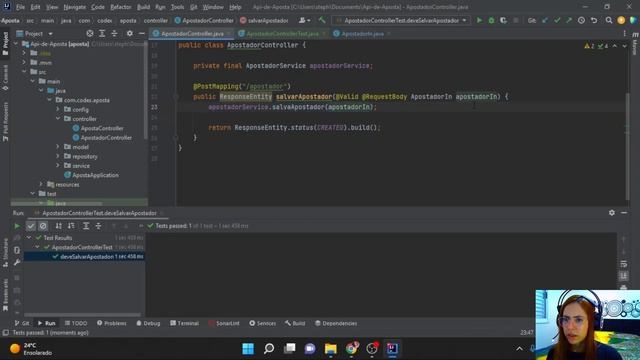640x360 pixels.
Task: Collapse all test results in Run panel
Action: (x=98, y=226)
